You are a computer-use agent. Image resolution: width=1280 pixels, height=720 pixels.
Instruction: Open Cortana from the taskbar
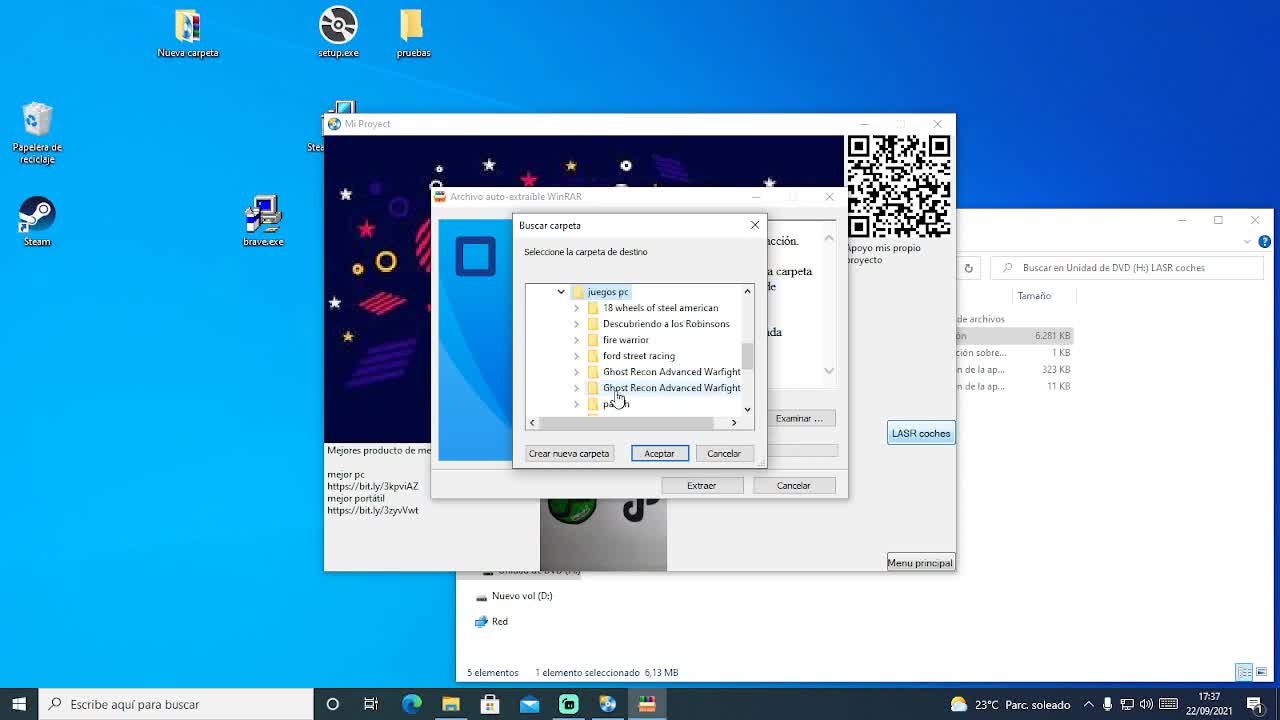pos(332,704)
